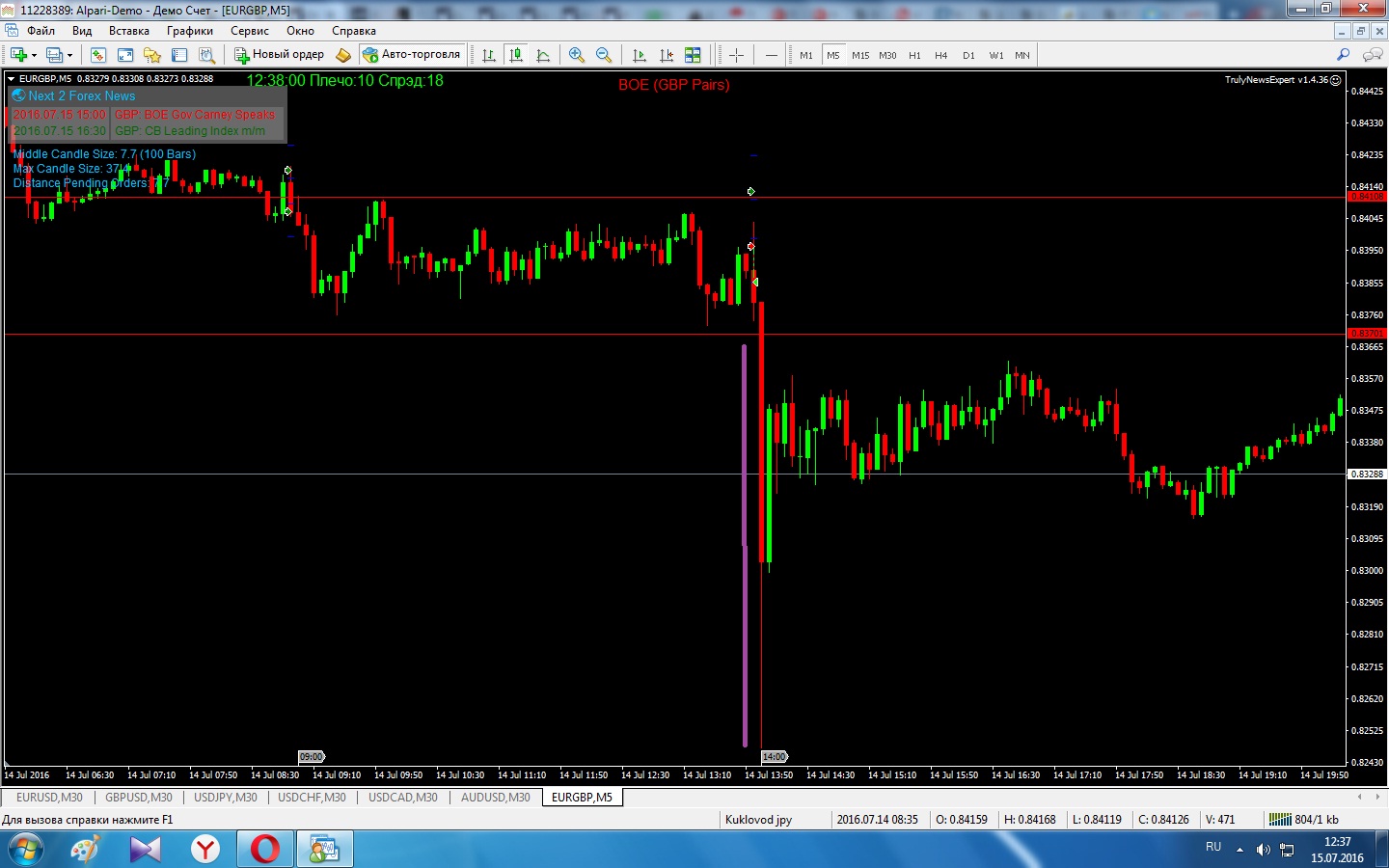Switch to the USDCAD,M30 chart tab

pos(403,798)
